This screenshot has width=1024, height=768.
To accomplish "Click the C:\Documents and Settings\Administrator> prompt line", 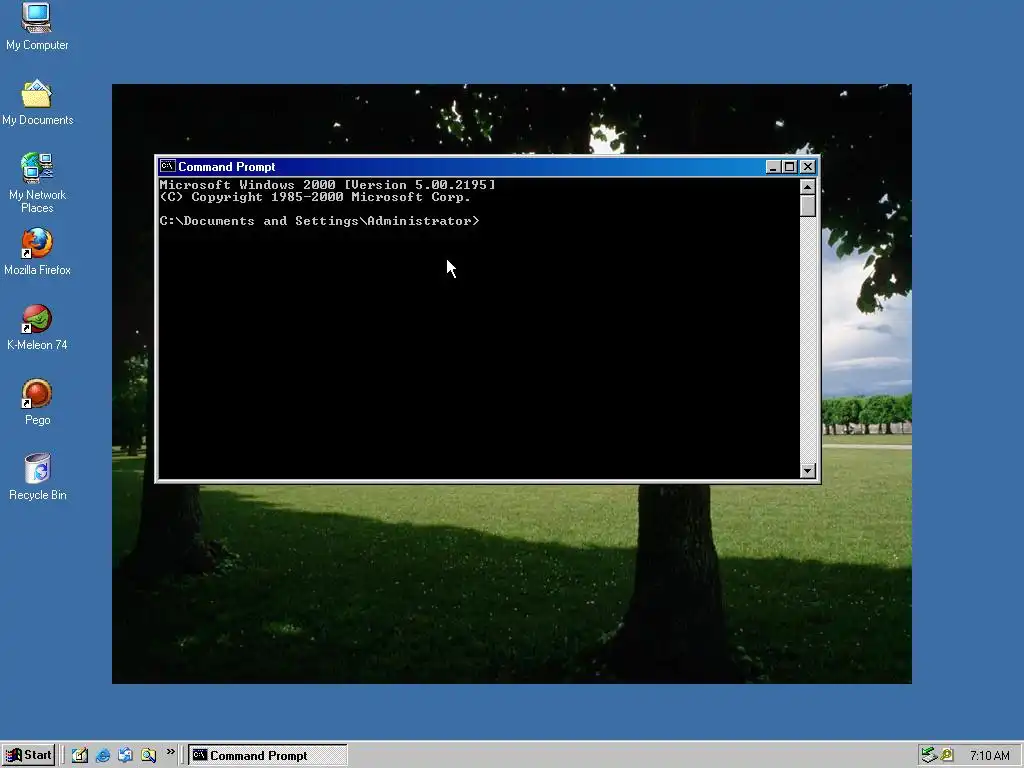I will point(319,221).
